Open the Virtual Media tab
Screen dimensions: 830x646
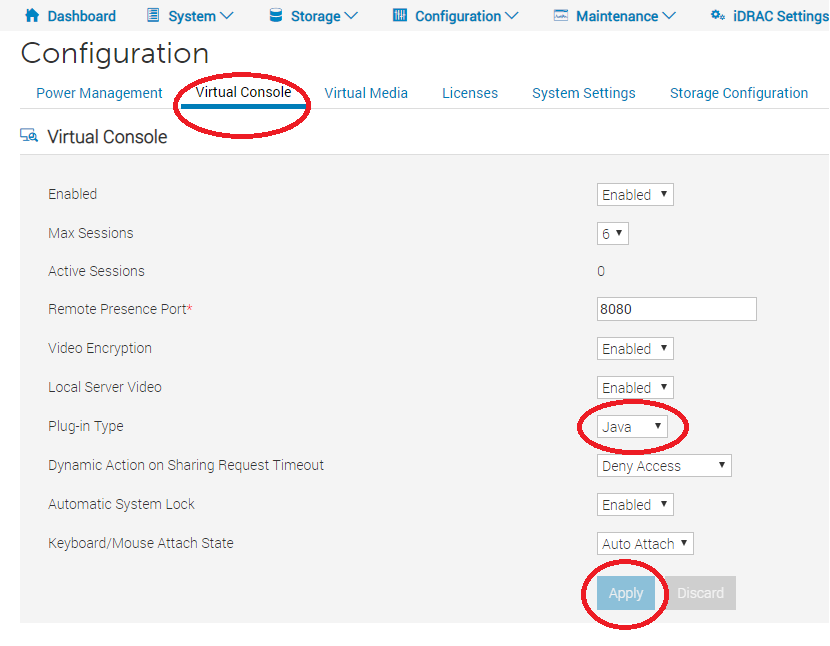(366, 92)
